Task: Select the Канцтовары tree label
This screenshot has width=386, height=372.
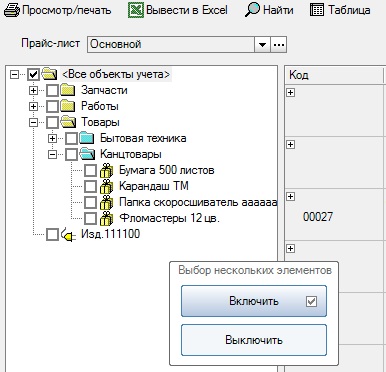Action: 131,154
